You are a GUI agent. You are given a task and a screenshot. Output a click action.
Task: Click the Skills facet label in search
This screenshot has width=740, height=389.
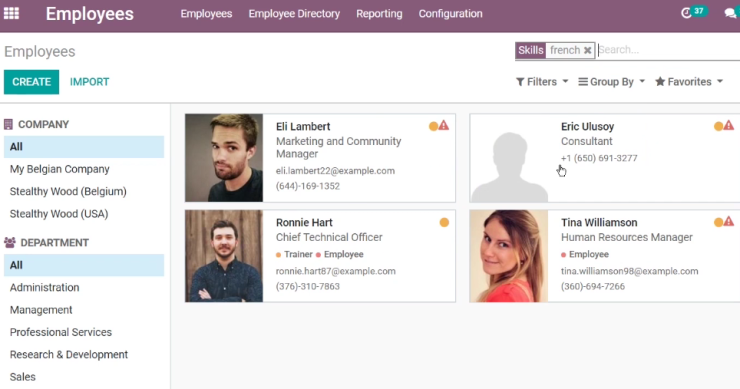click(530, 50)
